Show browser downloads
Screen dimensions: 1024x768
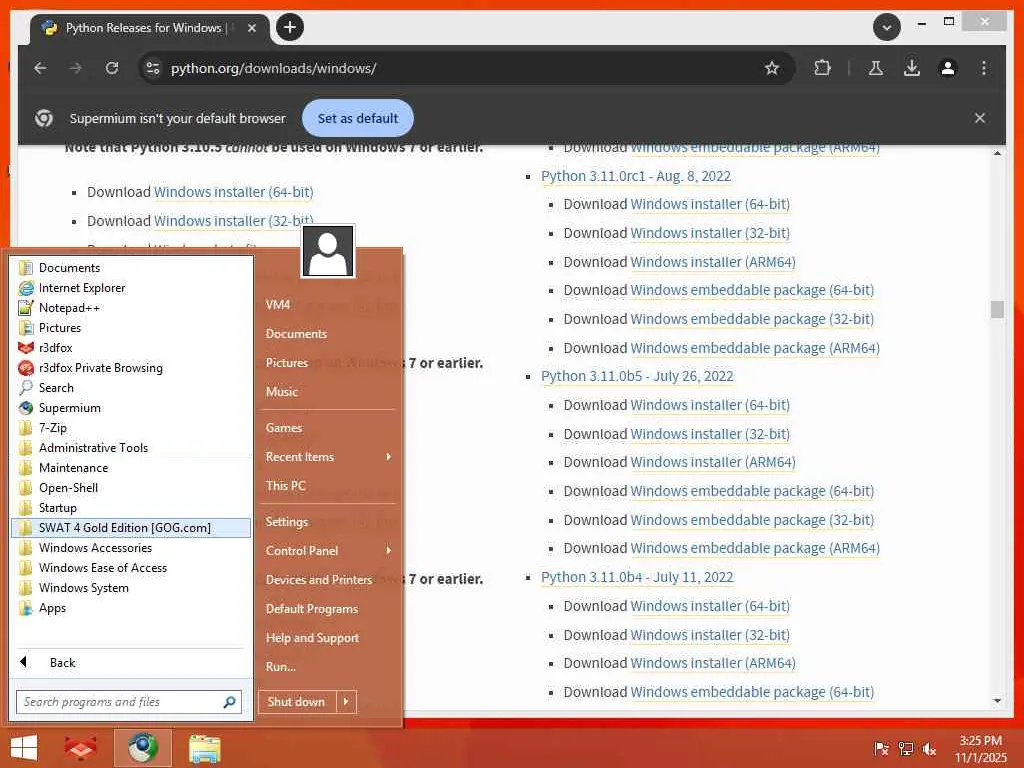pos(912,68)
